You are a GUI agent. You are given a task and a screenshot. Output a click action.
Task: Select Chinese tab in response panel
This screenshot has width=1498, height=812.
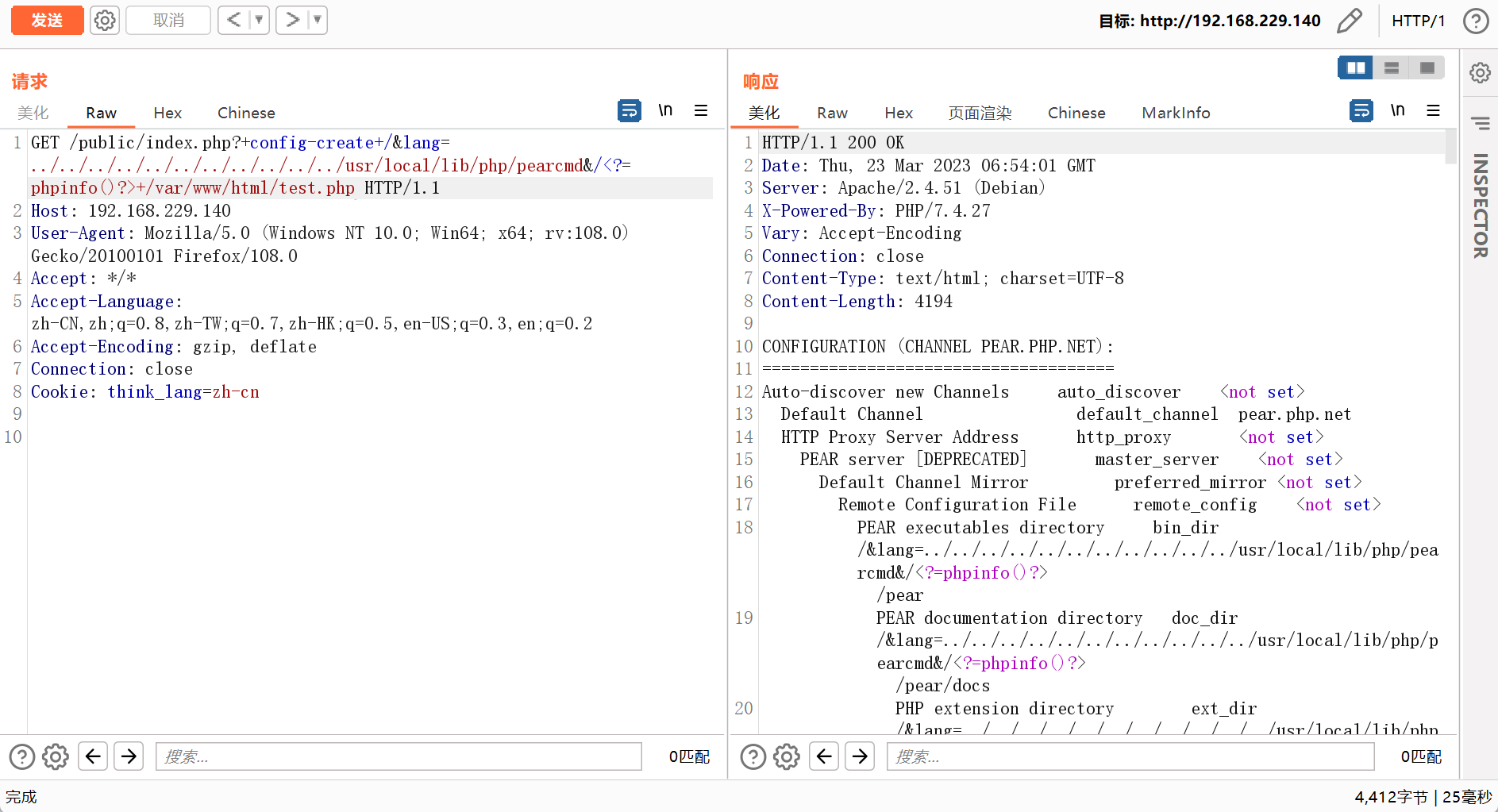(x=1076, y=113)
